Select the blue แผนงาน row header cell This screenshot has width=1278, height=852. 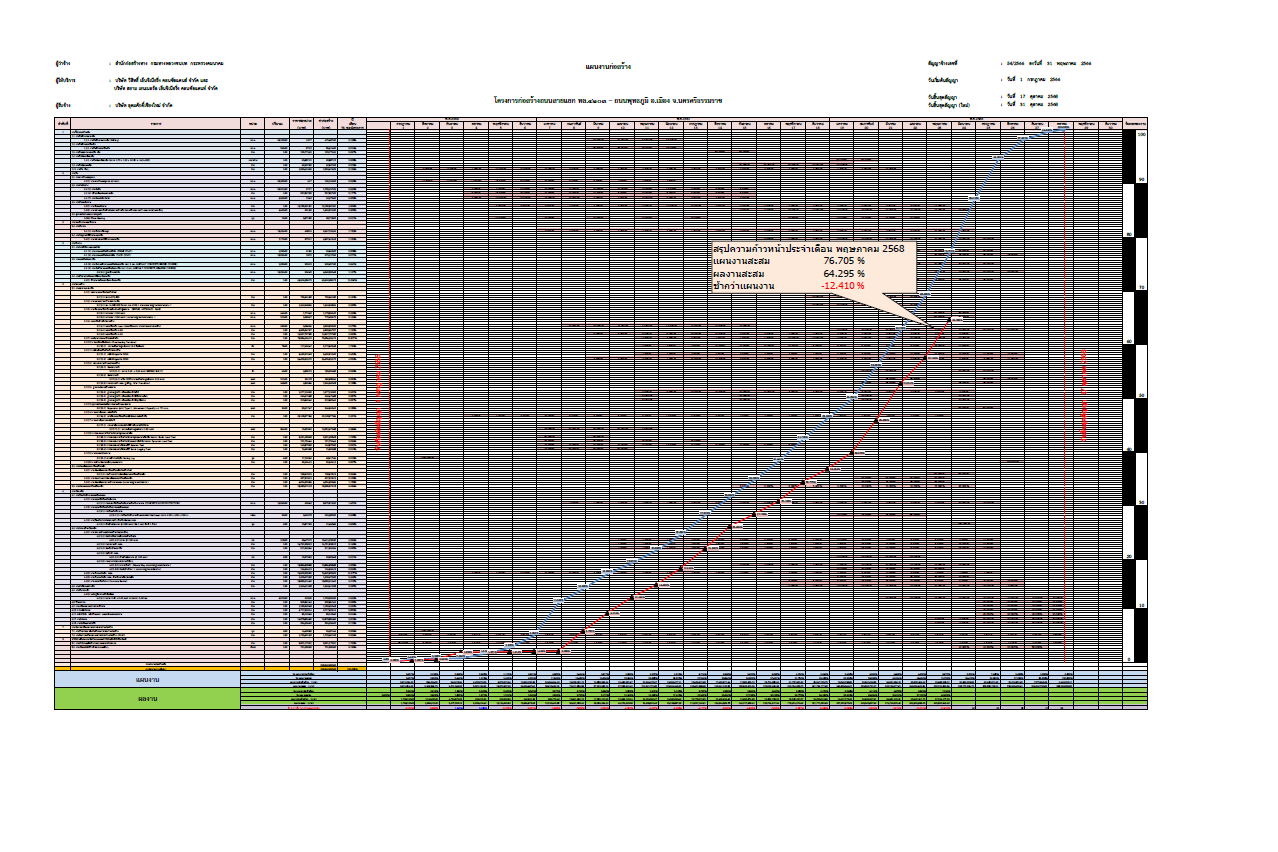coord(148,679)
